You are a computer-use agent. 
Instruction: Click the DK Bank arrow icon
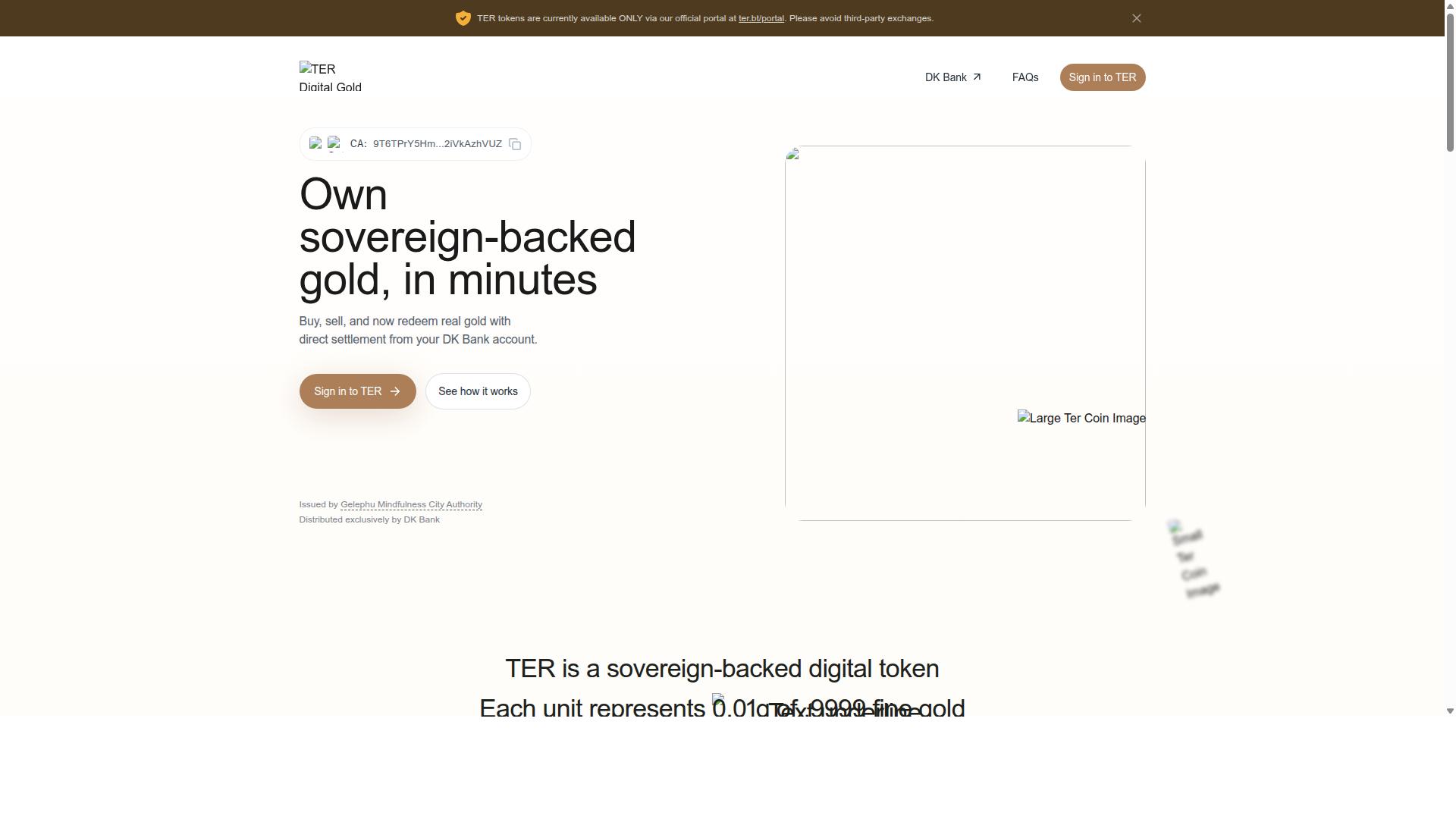(x=977, y=77)
